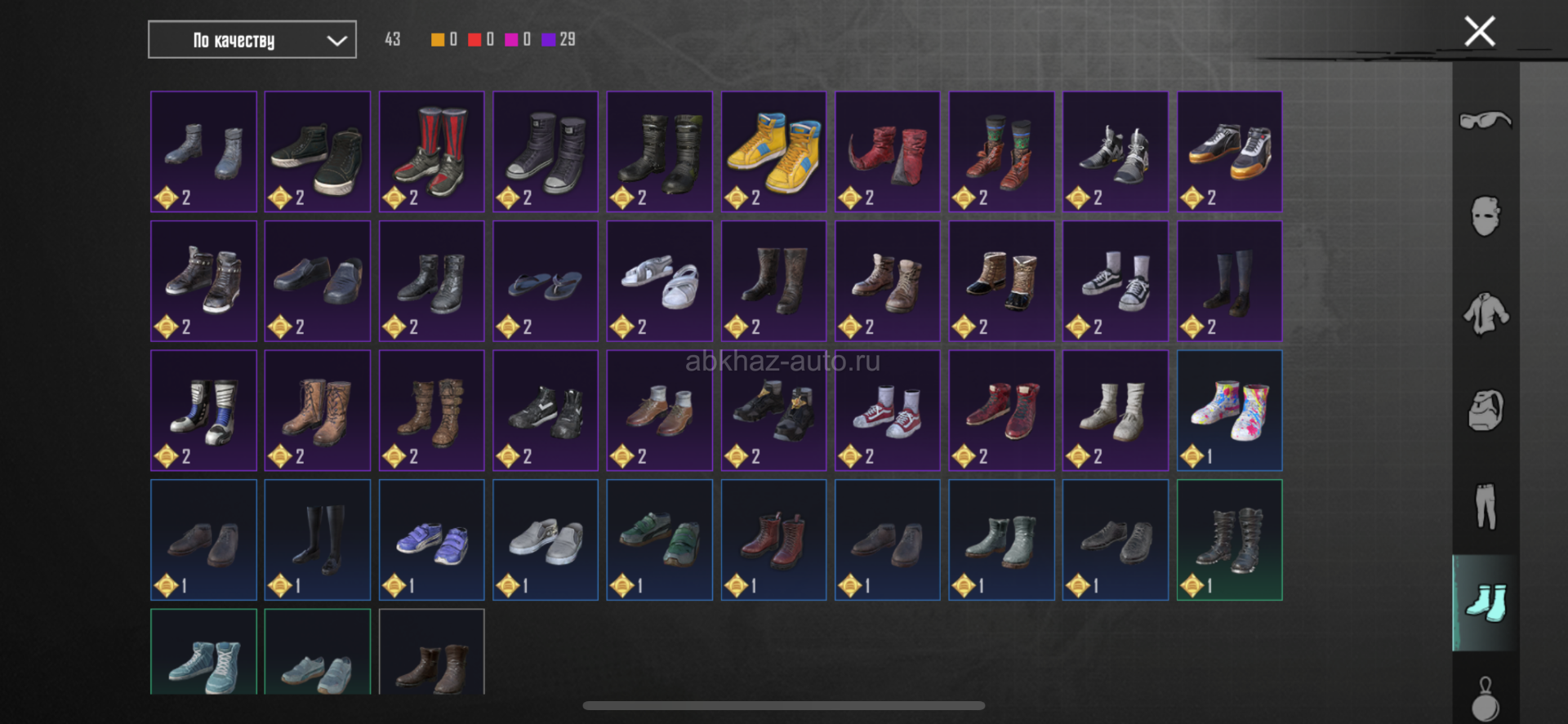Viewport: 1568px width, 724px height.
Task: Select the red curled-toe jester boots
Action: [x=887, y=152]
